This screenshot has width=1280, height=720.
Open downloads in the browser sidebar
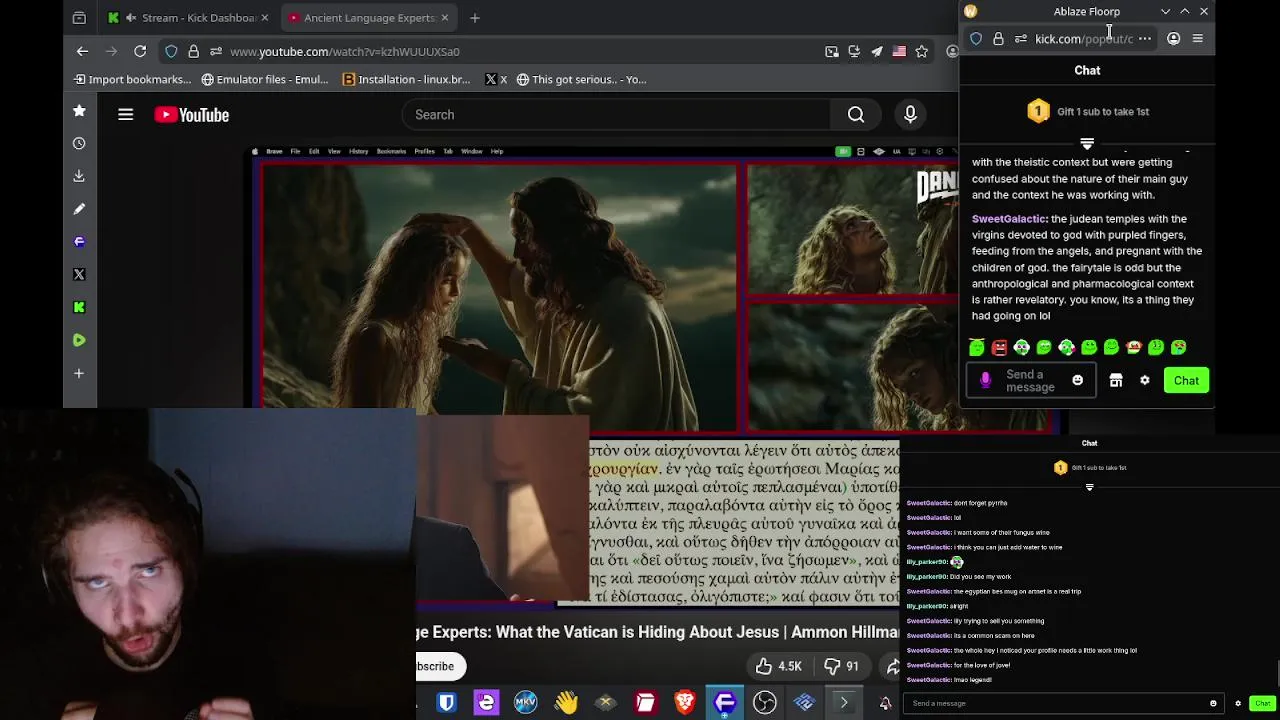click(79, 176)
